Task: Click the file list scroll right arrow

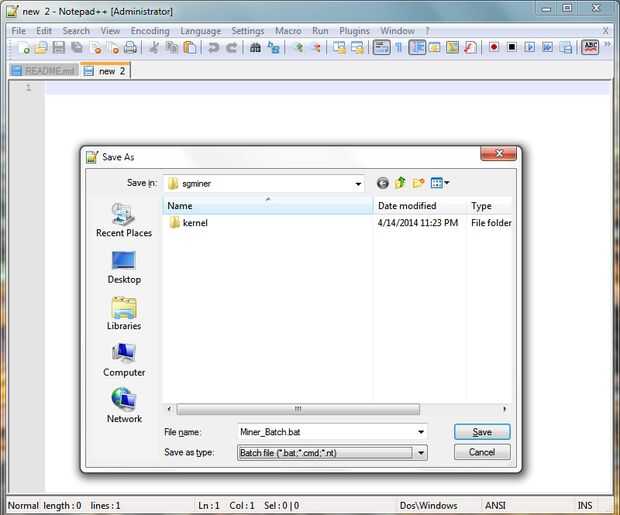Action: coord(505,409)
